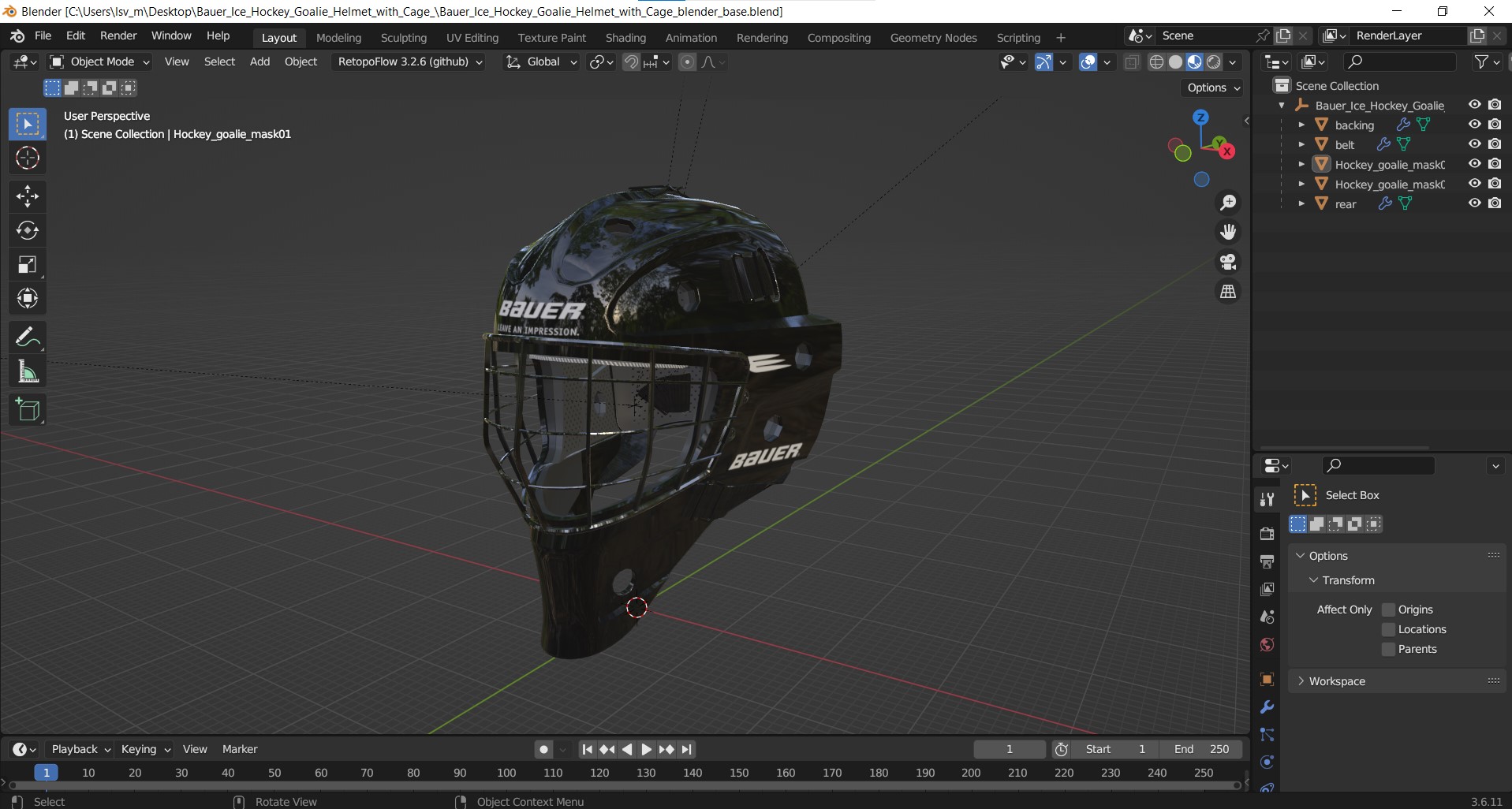The width and height of the screenshot is (1512, 809).
Task: Activate the Transform tool
Action: click(x=28, y=298)
